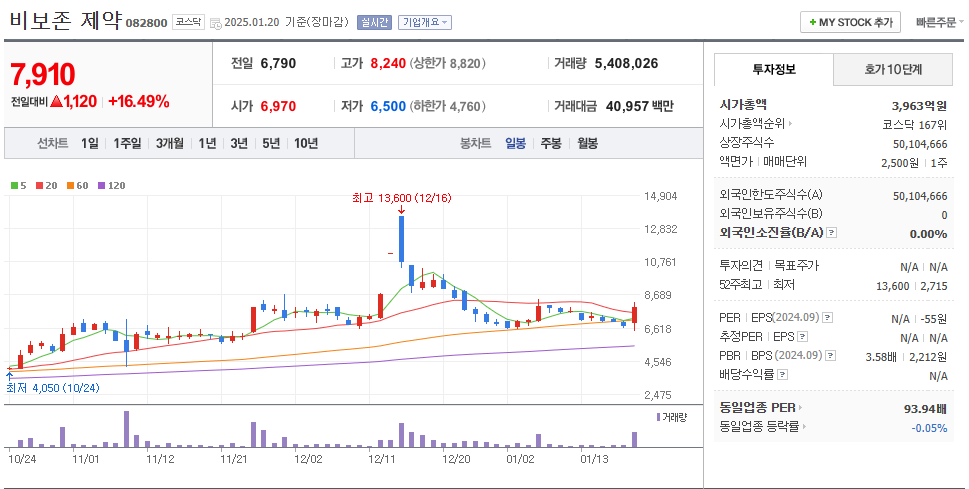Click the PBR BPS(2024.09) help icon
The height and width of the screenshot is (489, 969).
[831, 355]
